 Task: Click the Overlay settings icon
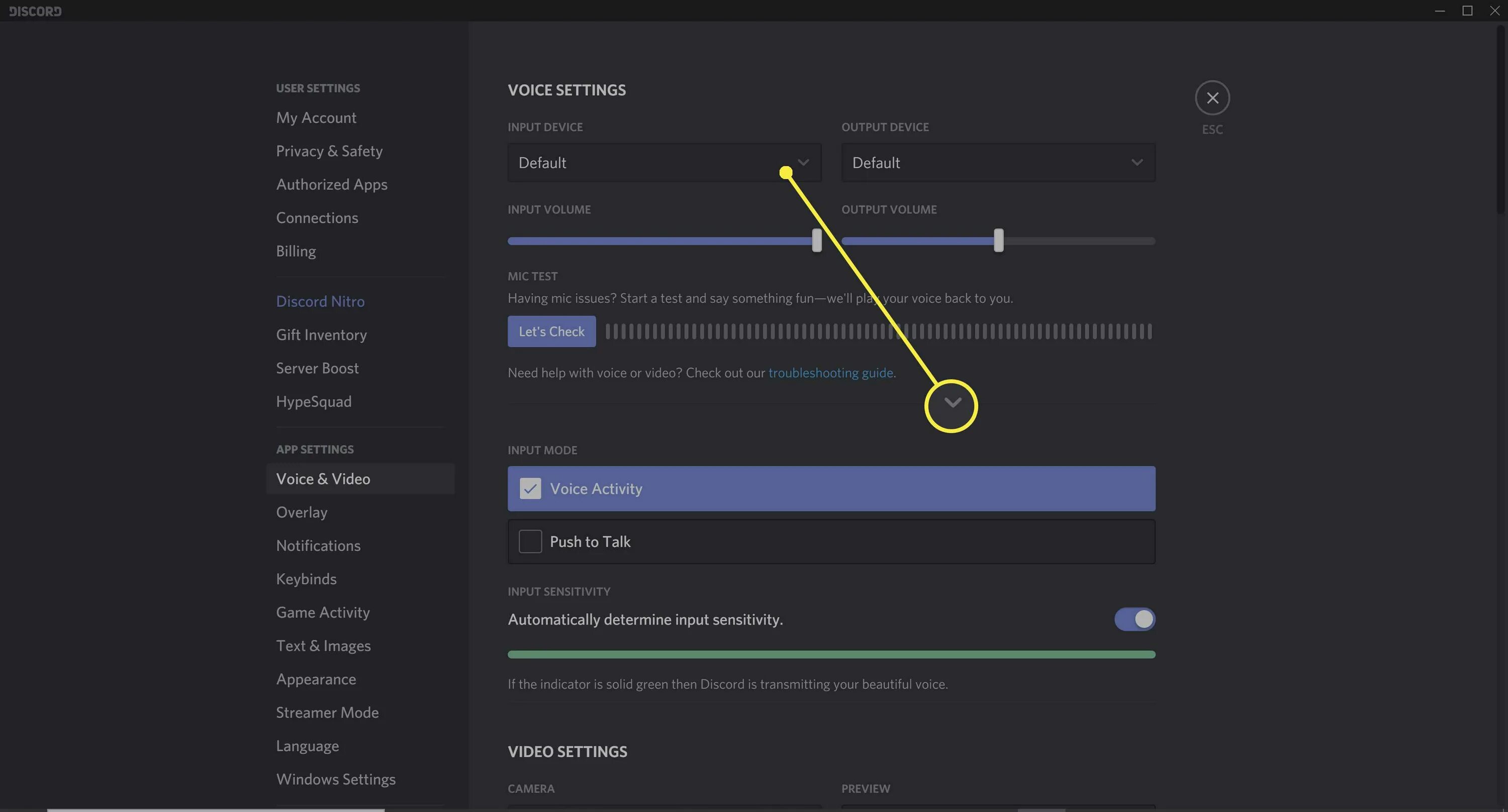tap(301, 511)
